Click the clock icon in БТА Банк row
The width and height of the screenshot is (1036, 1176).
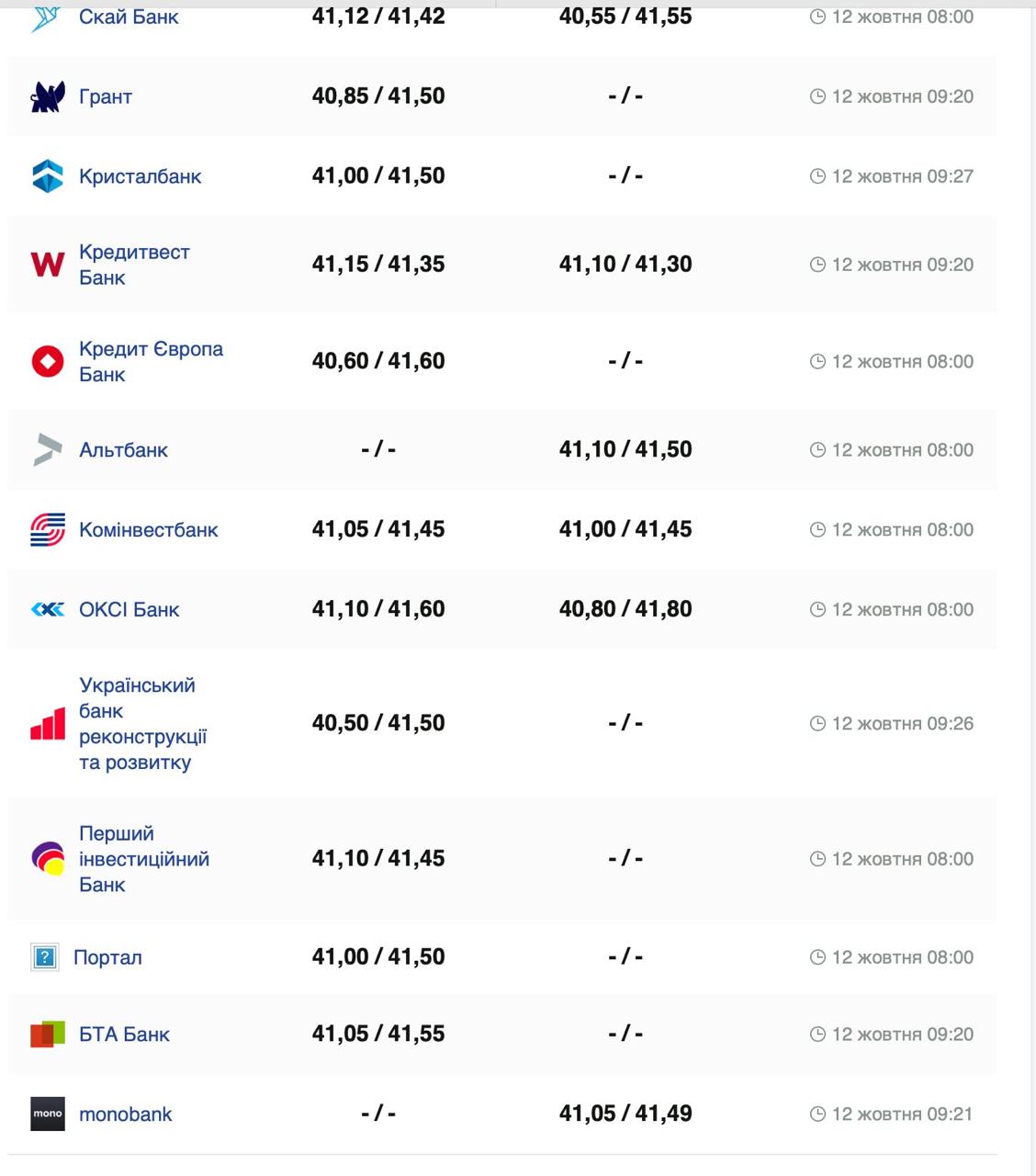tap(817, 1035)
